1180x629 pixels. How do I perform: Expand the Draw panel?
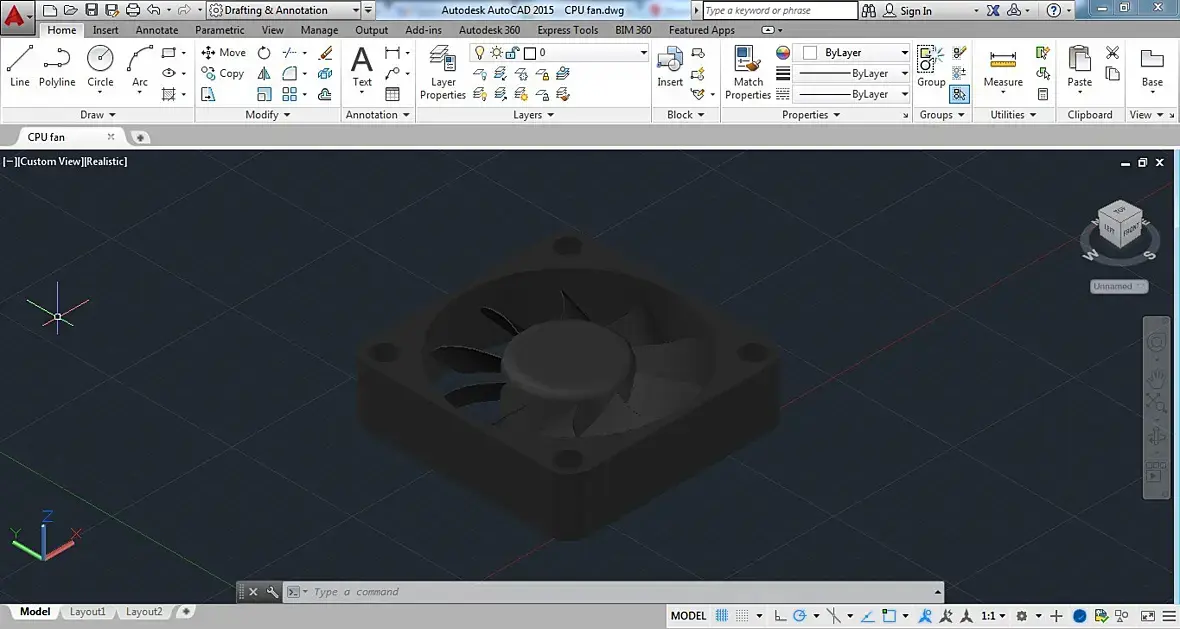pos(98,114)
